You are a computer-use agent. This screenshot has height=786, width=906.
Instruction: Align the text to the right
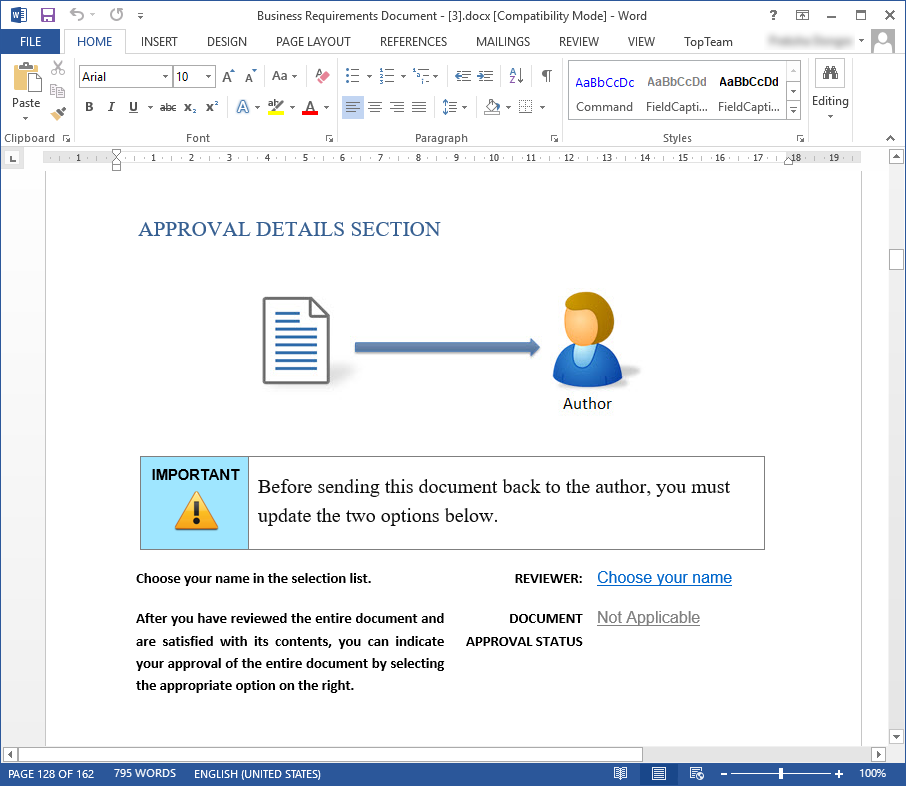point(397,107)
